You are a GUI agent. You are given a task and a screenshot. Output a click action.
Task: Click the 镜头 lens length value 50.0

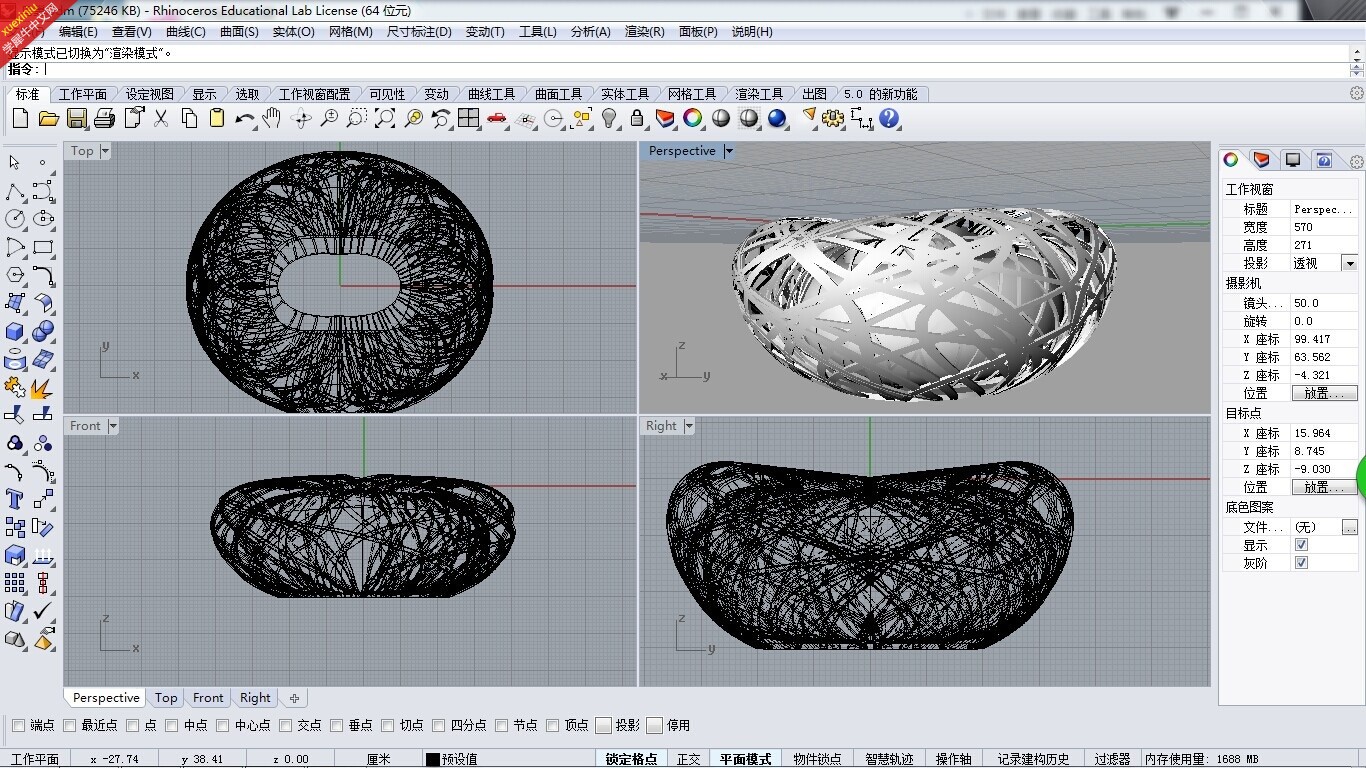tap(1324, 303)
